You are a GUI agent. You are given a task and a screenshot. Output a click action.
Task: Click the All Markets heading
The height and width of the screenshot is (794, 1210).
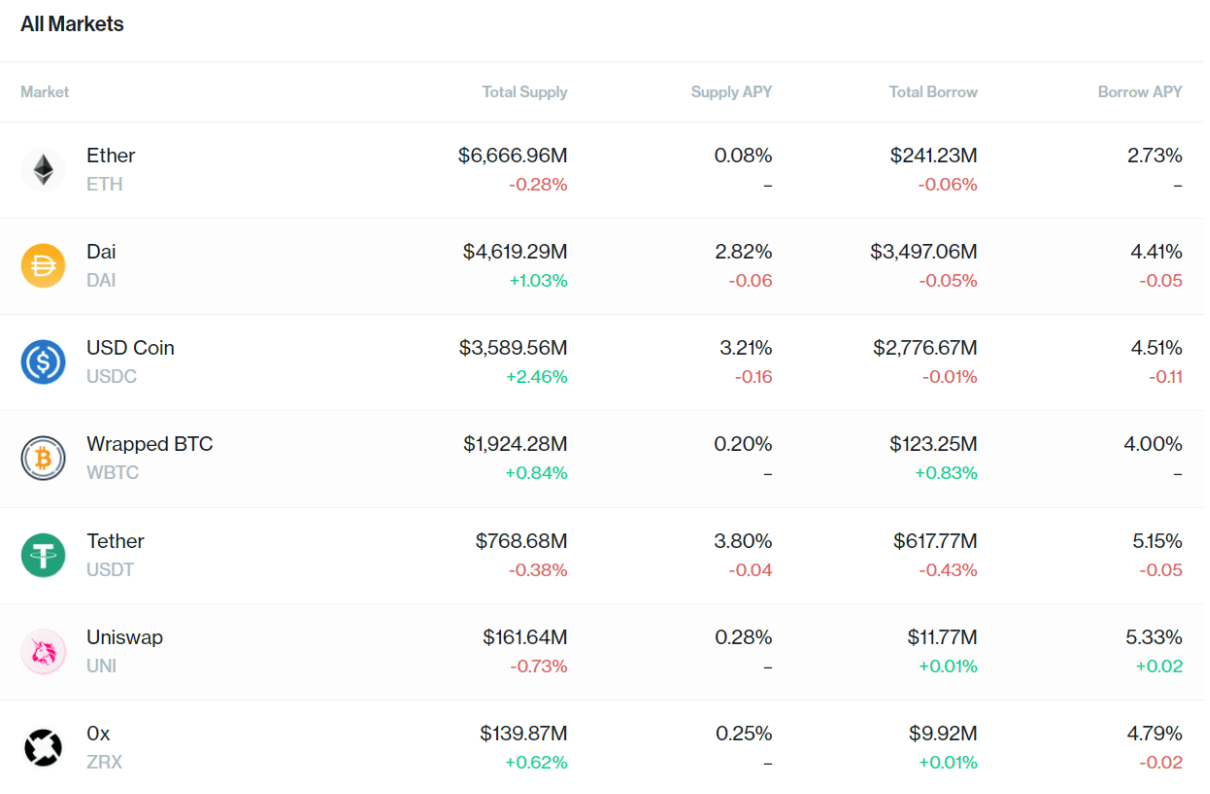click(x=72, y=25)
